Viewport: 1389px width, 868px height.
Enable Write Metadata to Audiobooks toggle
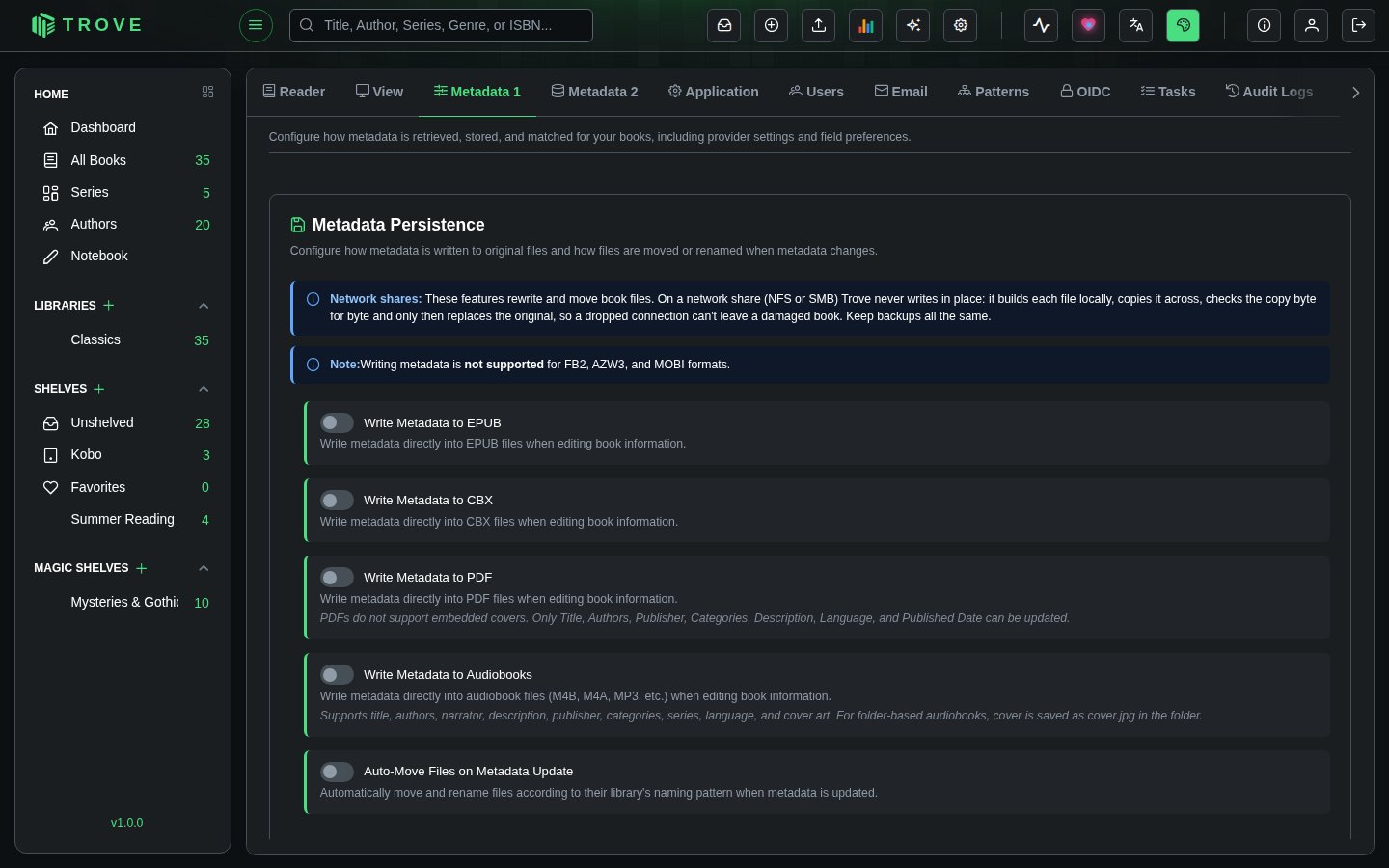tap(337, 674)
